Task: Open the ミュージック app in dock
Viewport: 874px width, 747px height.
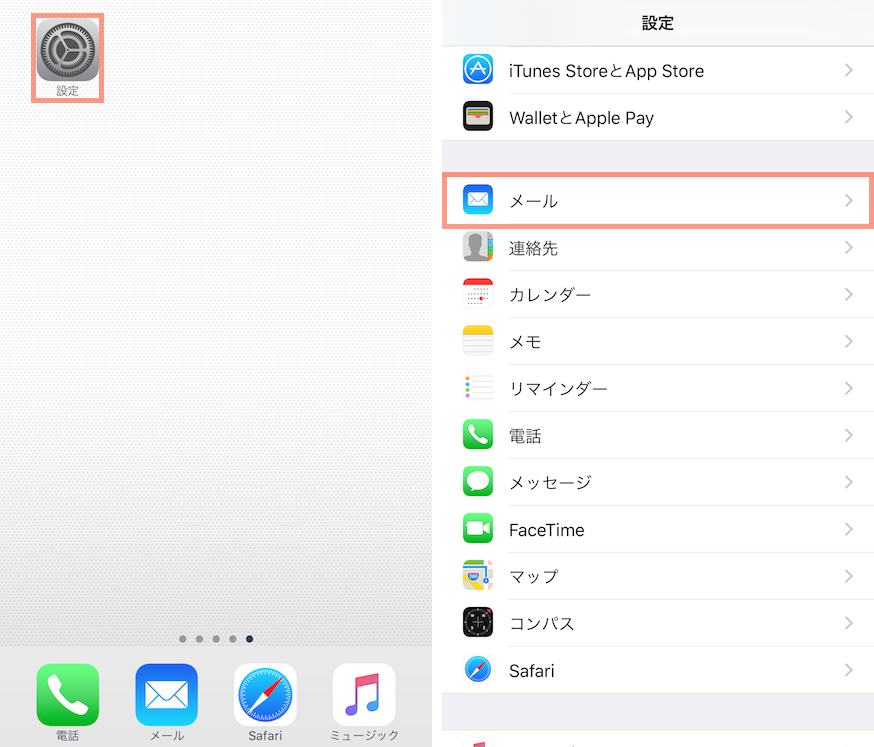Action: click(x=364, y=695)
